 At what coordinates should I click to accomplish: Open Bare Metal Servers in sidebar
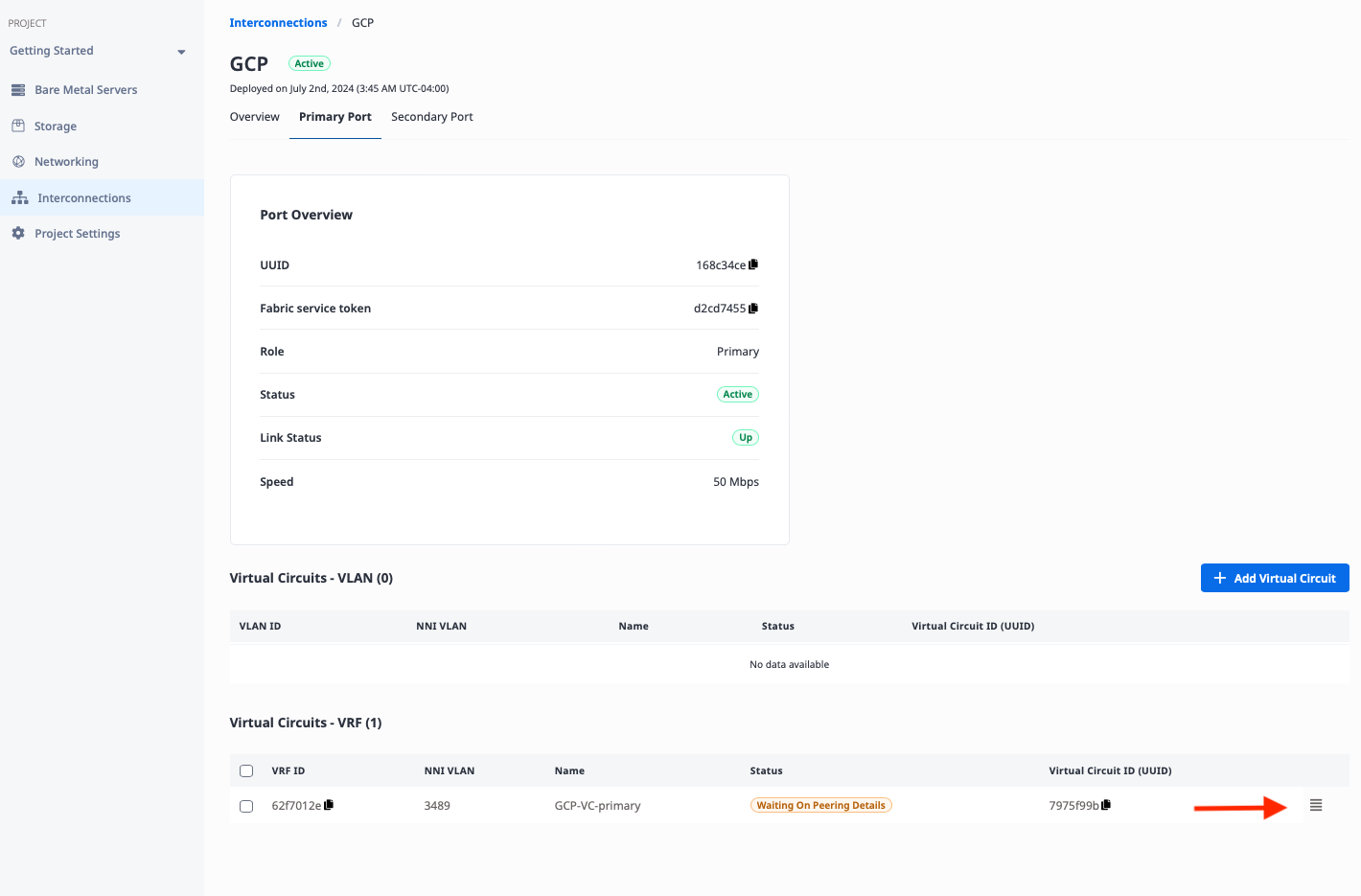click(x=86, y=90)
